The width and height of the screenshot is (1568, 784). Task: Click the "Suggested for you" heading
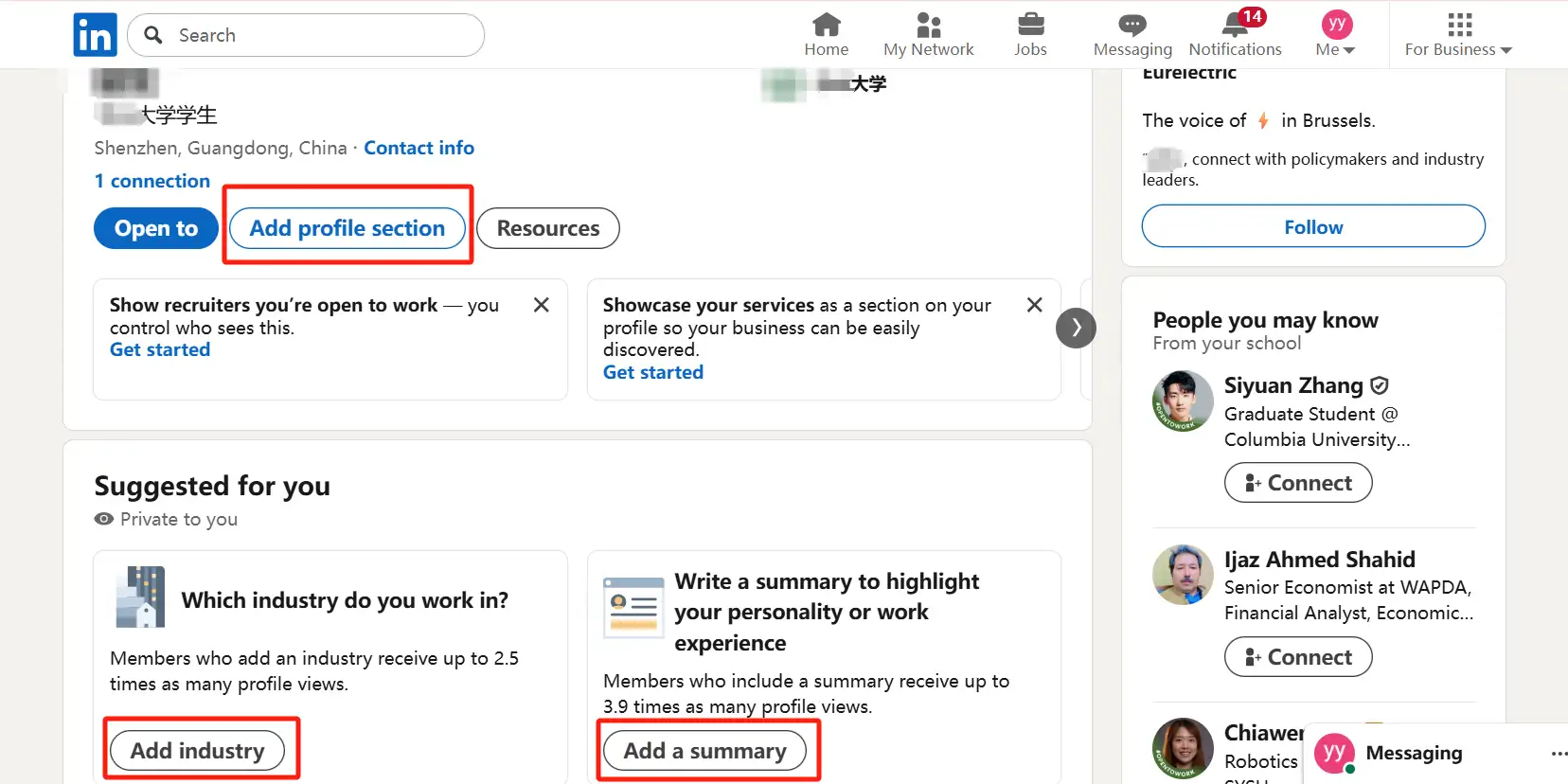tap(212, 486)
